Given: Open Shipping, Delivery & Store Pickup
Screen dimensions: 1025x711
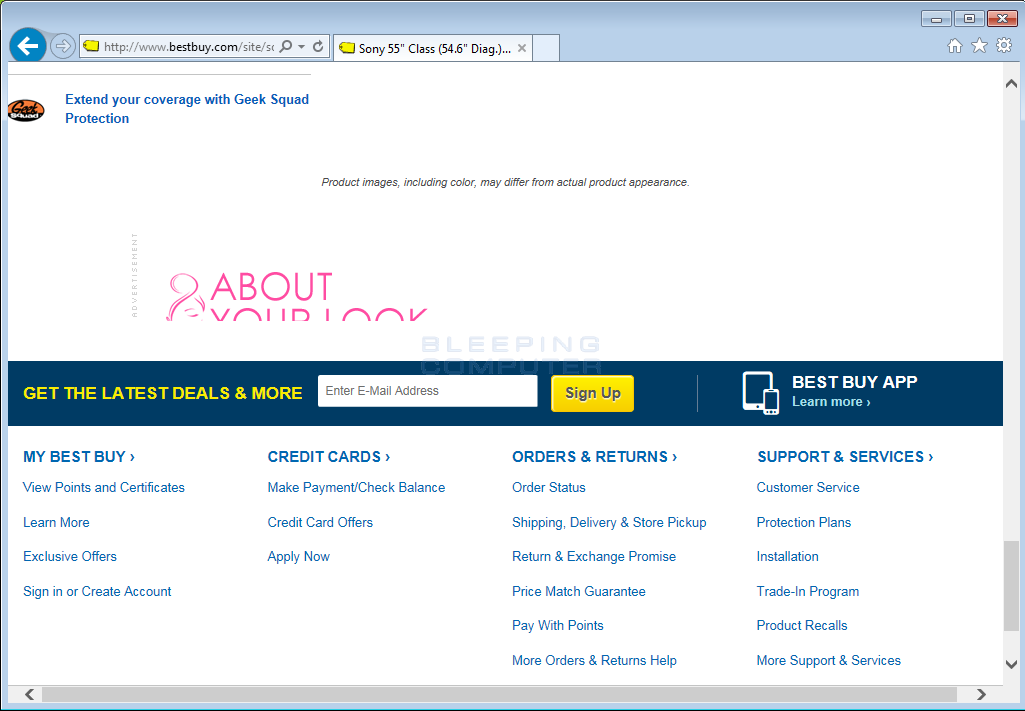Looking at the screenshot, I should pyautogui.click(x=609, y=523).
